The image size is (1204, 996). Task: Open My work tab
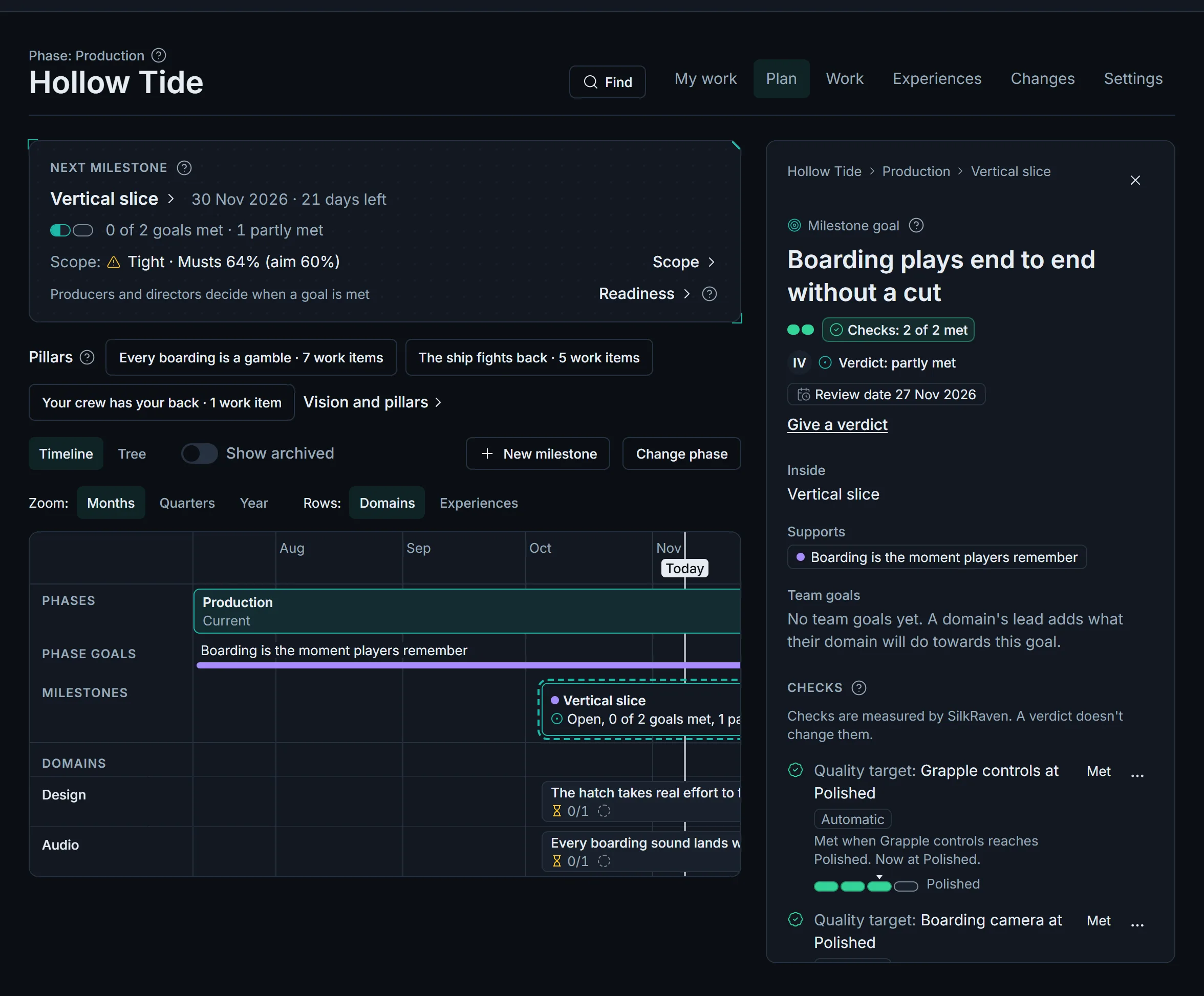[x=705, y=79]
